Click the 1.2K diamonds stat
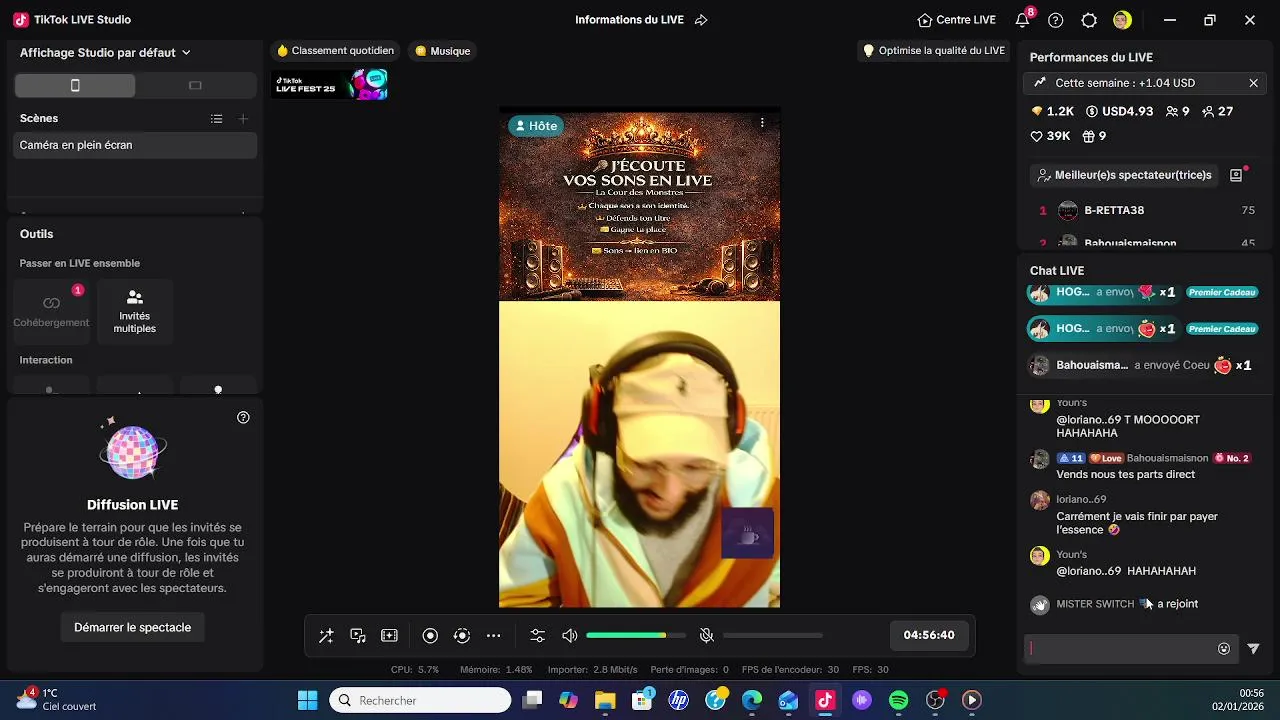 point(1052,111)
